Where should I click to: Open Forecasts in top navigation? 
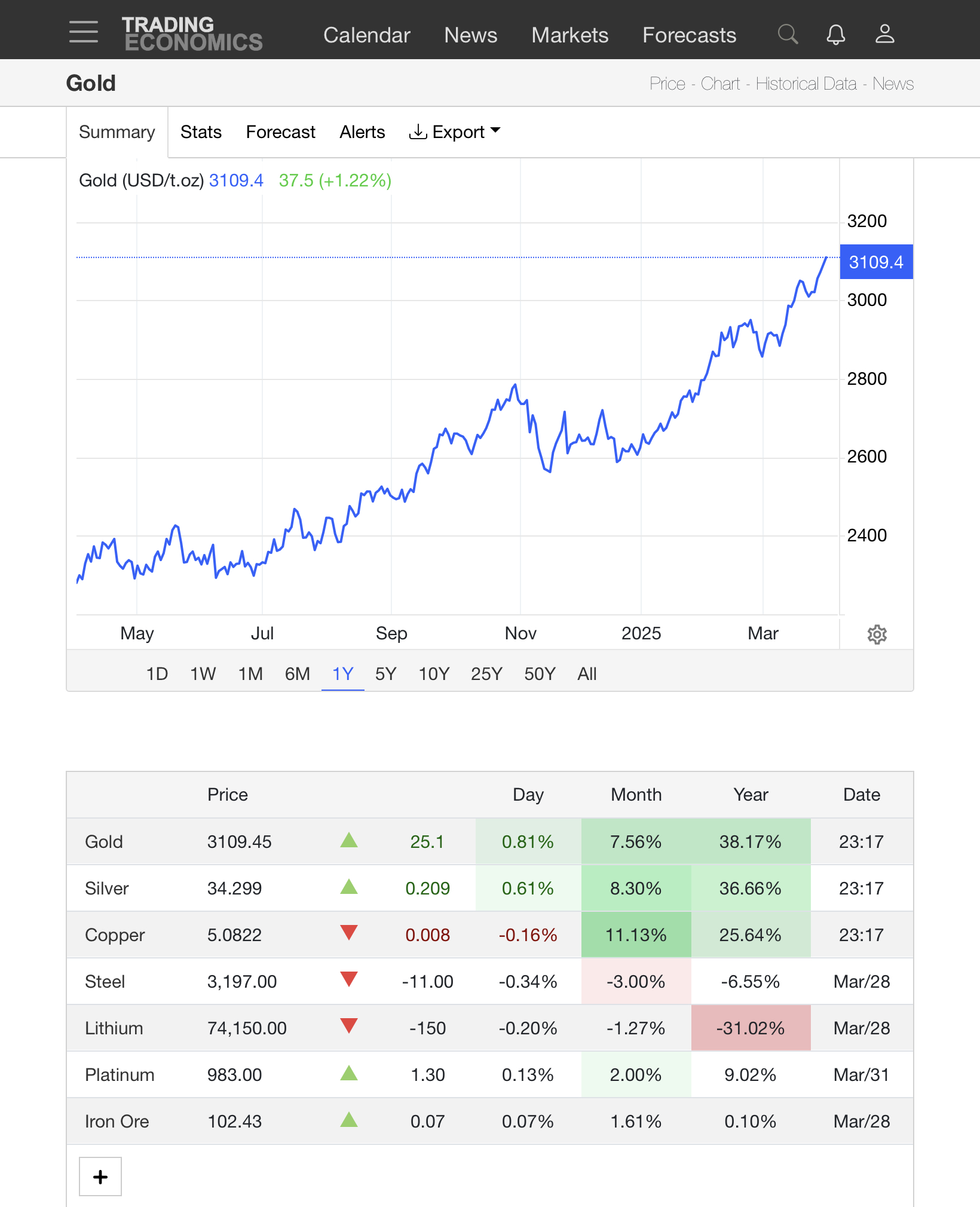pyautogui.click(x=690, y=35)
